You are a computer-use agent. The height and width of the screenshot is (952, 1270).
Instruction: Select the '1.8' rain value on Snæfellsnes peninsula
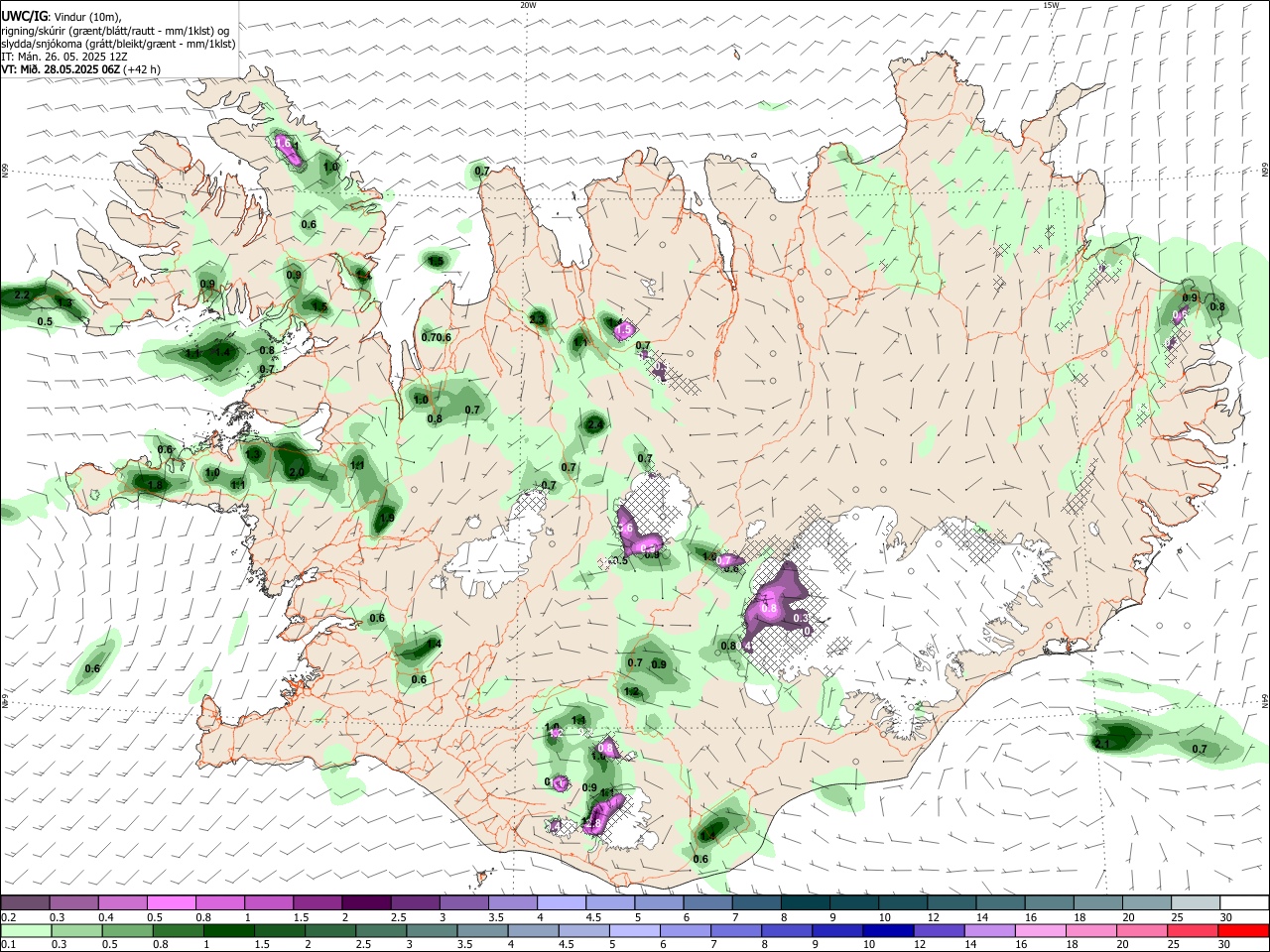[x=155, y=485]
